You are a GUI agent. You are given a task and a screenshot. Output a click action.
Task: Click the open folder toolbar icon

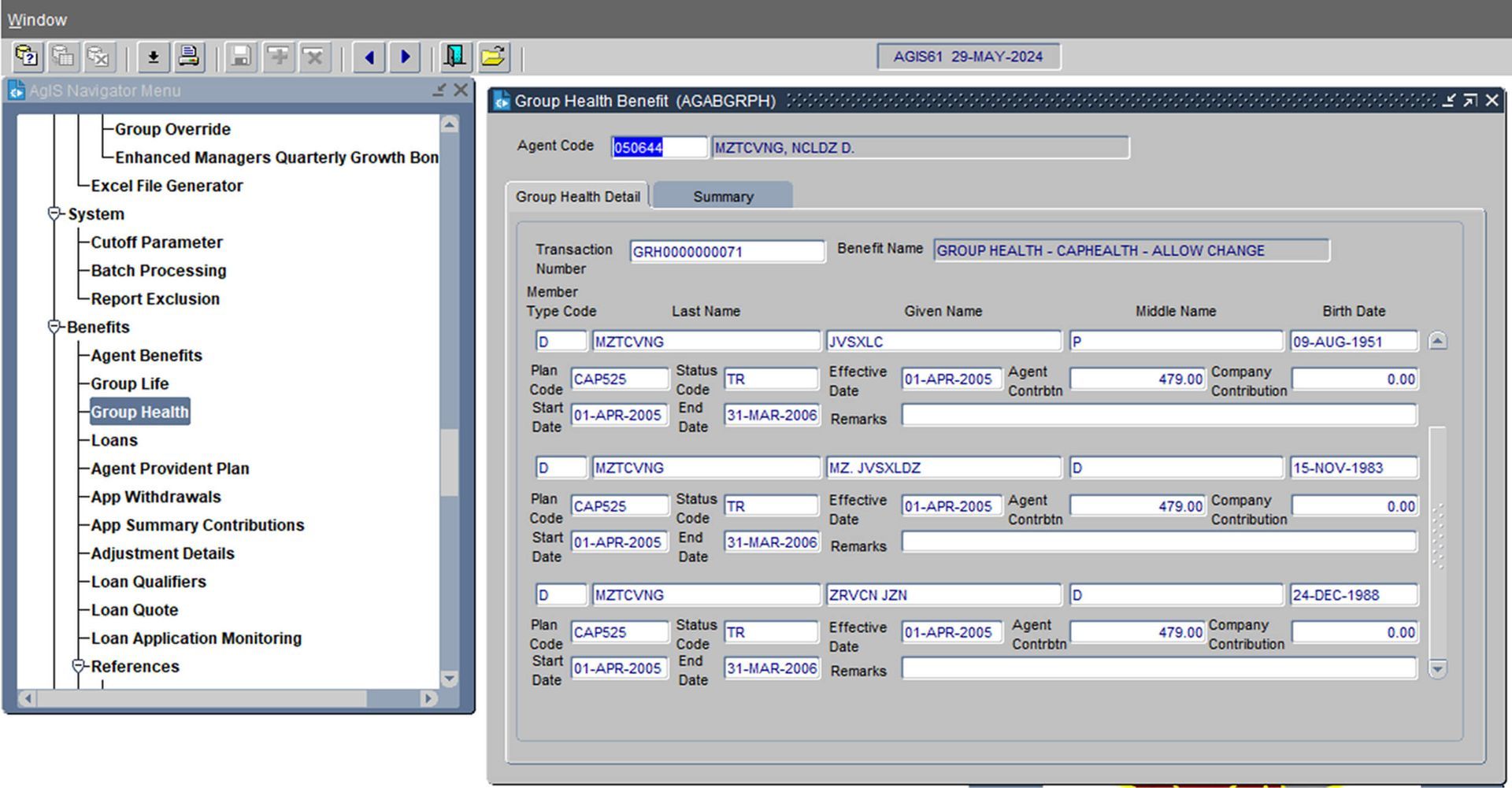click(x=493, y=57)
